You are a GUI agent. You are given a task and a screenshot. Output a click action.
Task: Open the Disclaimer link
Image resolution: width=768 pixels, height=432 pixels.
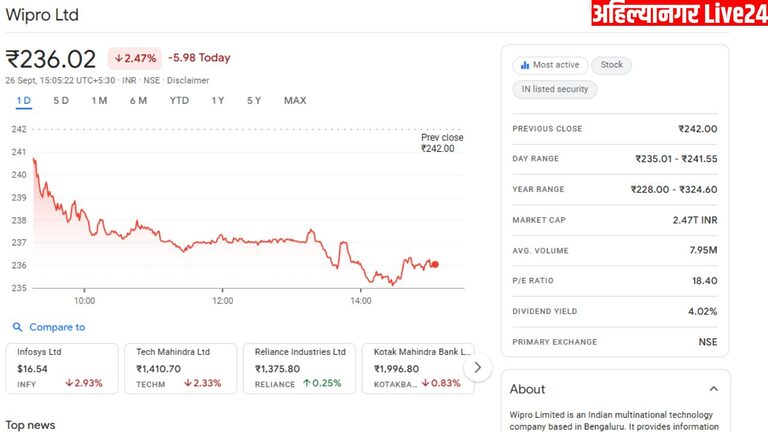pos(188,80)
